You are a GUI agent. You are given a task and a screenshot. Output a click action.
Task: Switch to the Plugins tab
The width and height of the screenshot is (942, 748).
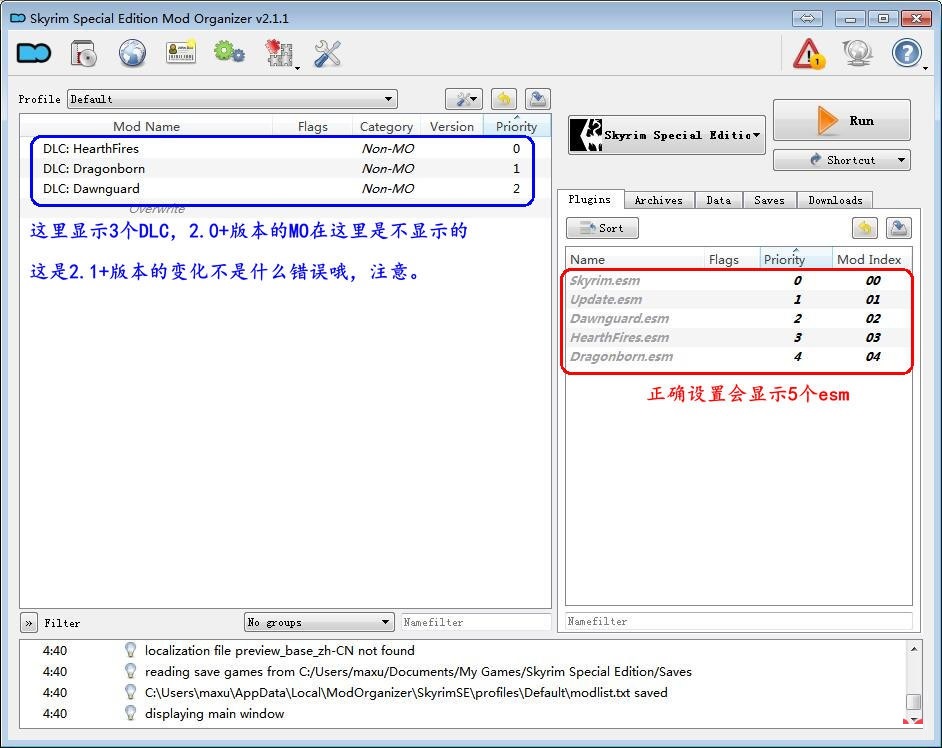(590, 199)
